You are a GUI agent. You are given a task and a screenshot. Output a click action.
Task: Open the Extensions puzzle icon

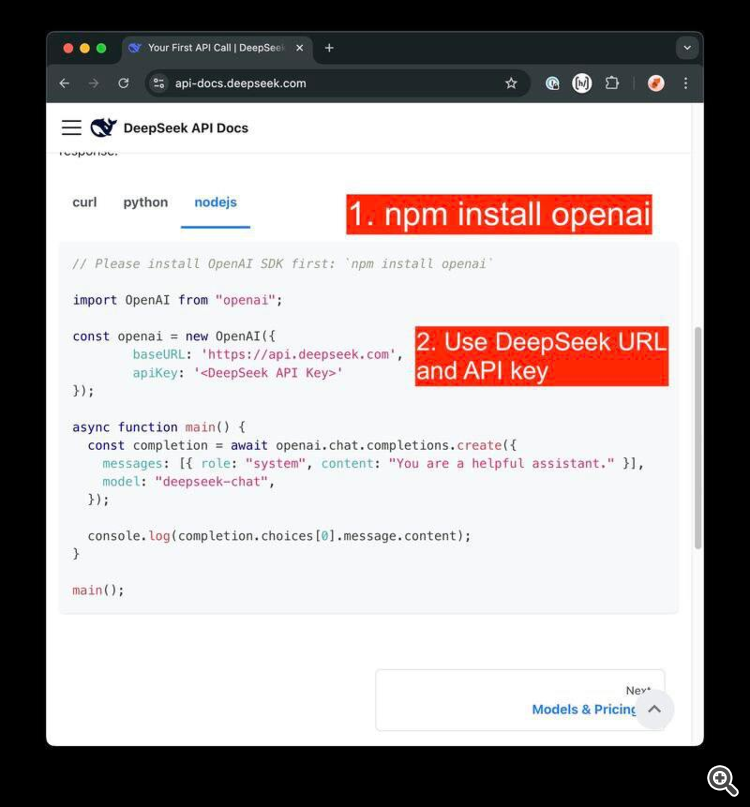click(x=612, y=83)
